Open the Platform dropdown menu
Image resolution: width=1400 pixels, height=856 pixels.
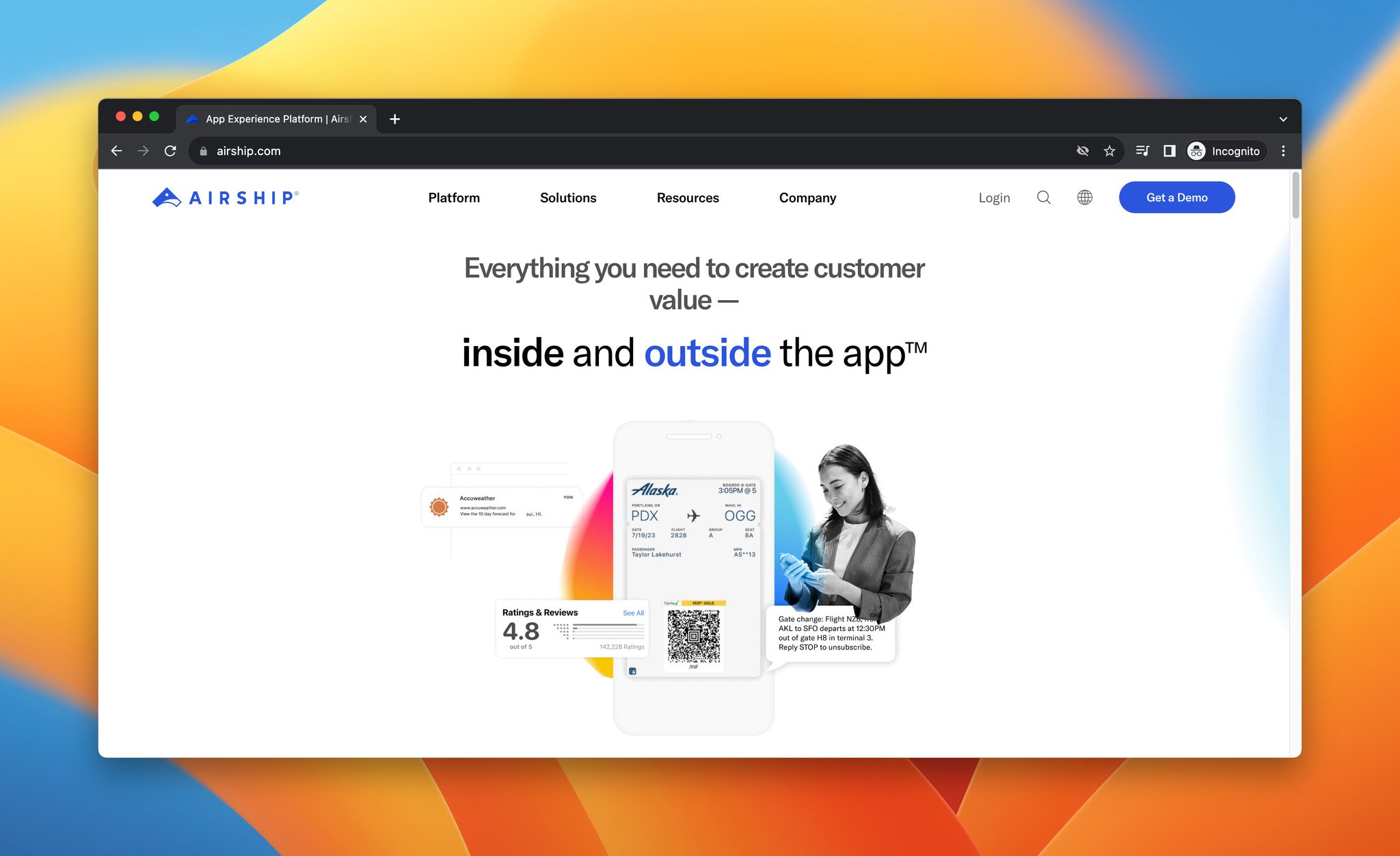click(x=454, y=197)
